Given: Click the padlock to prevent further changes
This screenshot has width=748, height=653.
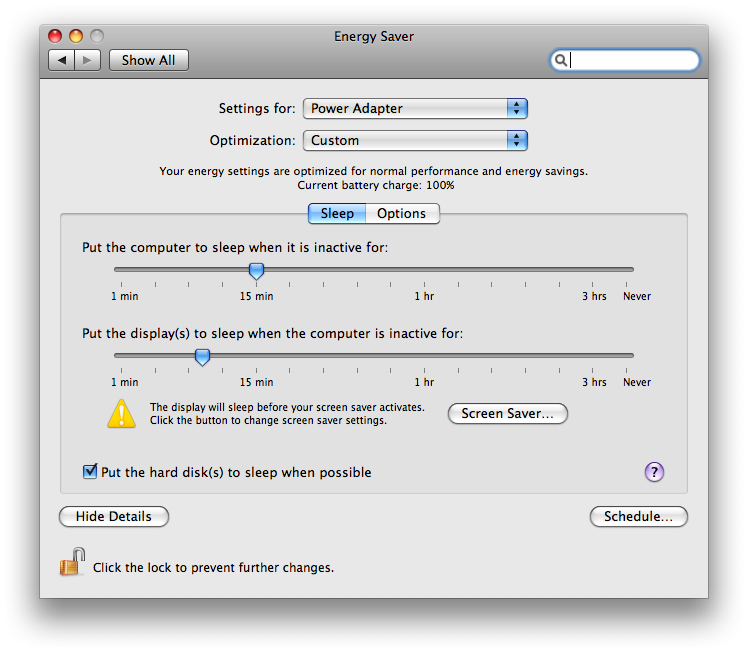Looking at the screenshot, I should pyautogui.click(x=72, y=561).
